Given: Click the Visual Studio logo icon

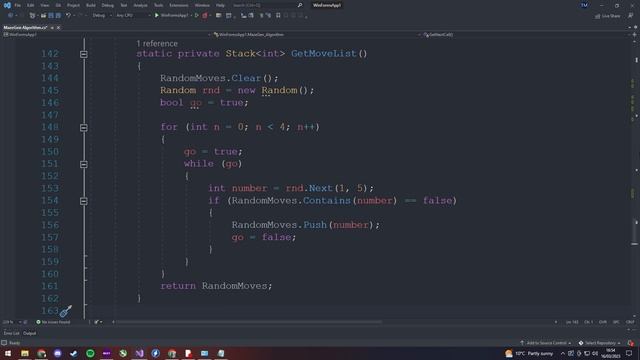Looking at the screenshot, I should click(x=7, y=5).
